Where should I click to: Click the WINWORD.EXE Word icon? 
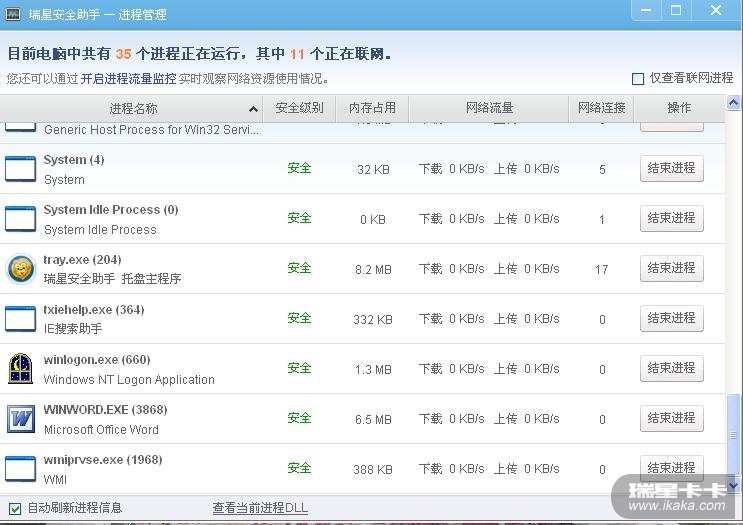pyautogui.click(x=20, y=418)
